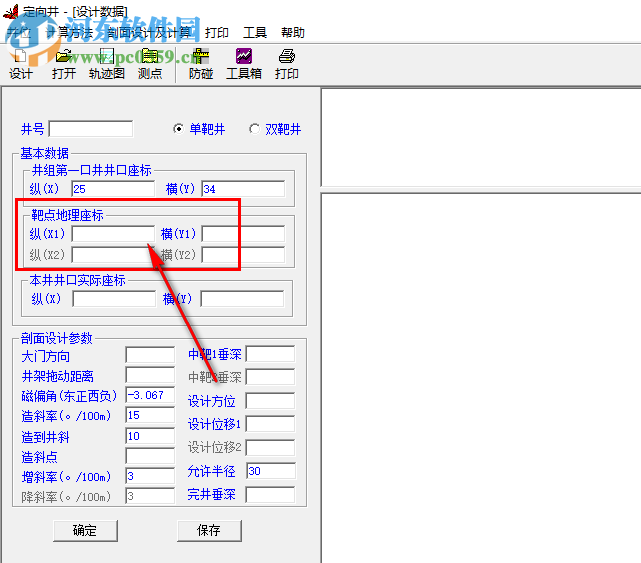This screenshot has height=563, width=641.
Task: Click the 保存 button
Action: (209, 531)
